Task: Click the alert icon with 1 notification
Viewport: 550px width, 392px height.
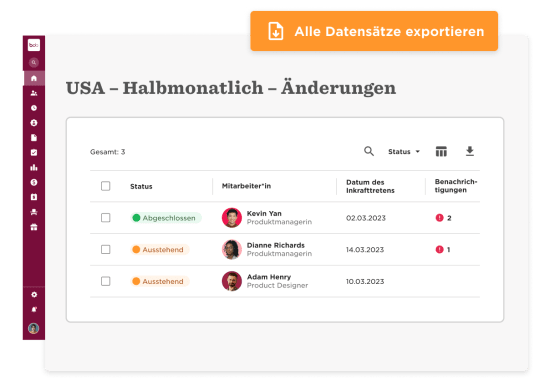Action: click(x=440, y=249)
